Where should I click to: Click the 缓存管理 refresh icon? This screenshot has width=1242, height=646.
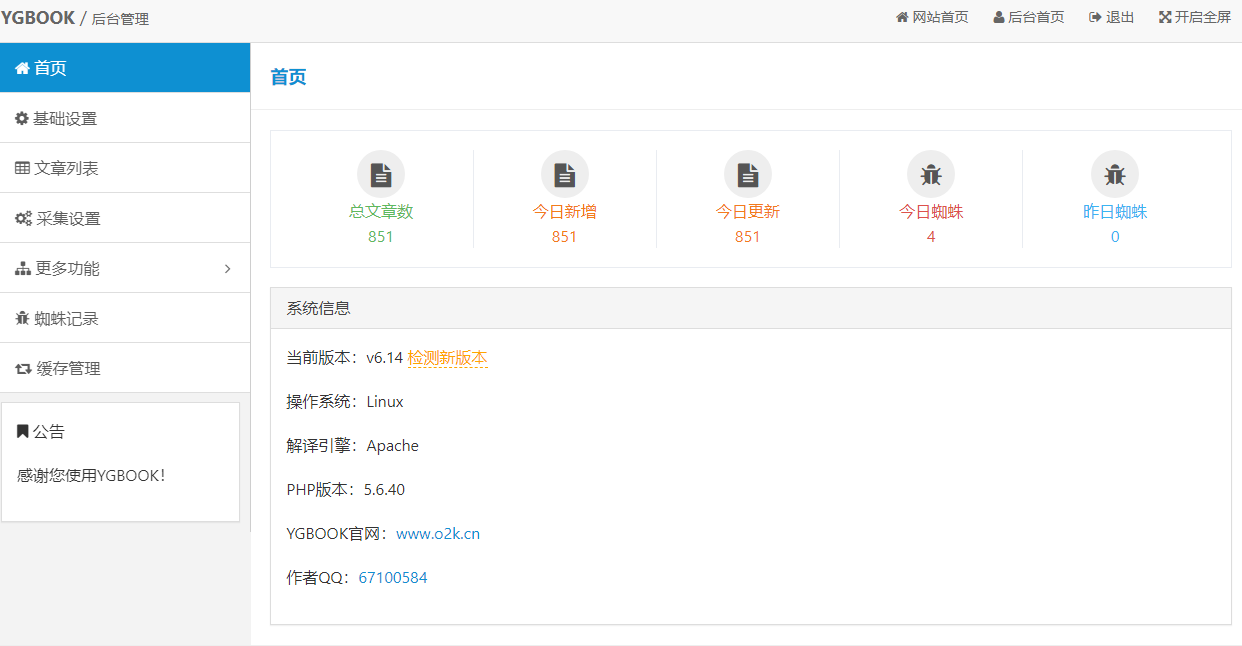click(x=21, y=367)
